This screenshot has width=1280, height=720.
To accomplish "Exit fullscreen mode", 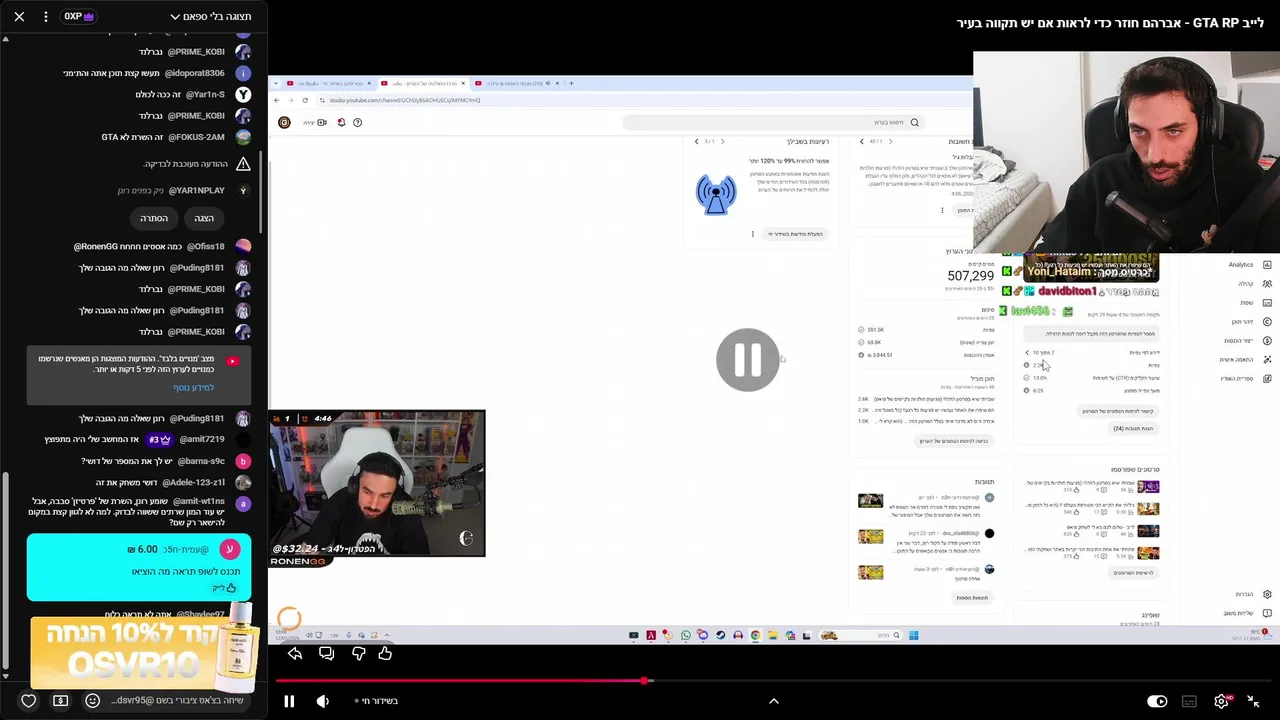I will pyautogui.click(x=1253, y=701).
